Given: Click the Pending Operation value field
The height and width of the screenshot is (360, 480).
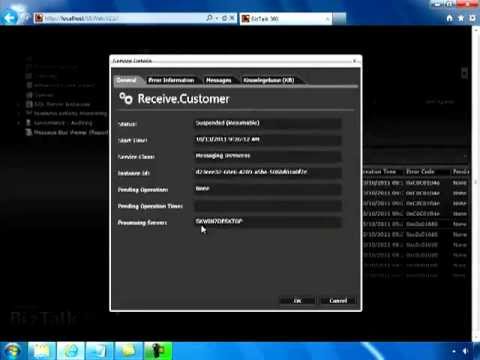Looking at the screenshot, I should (267, 189).
